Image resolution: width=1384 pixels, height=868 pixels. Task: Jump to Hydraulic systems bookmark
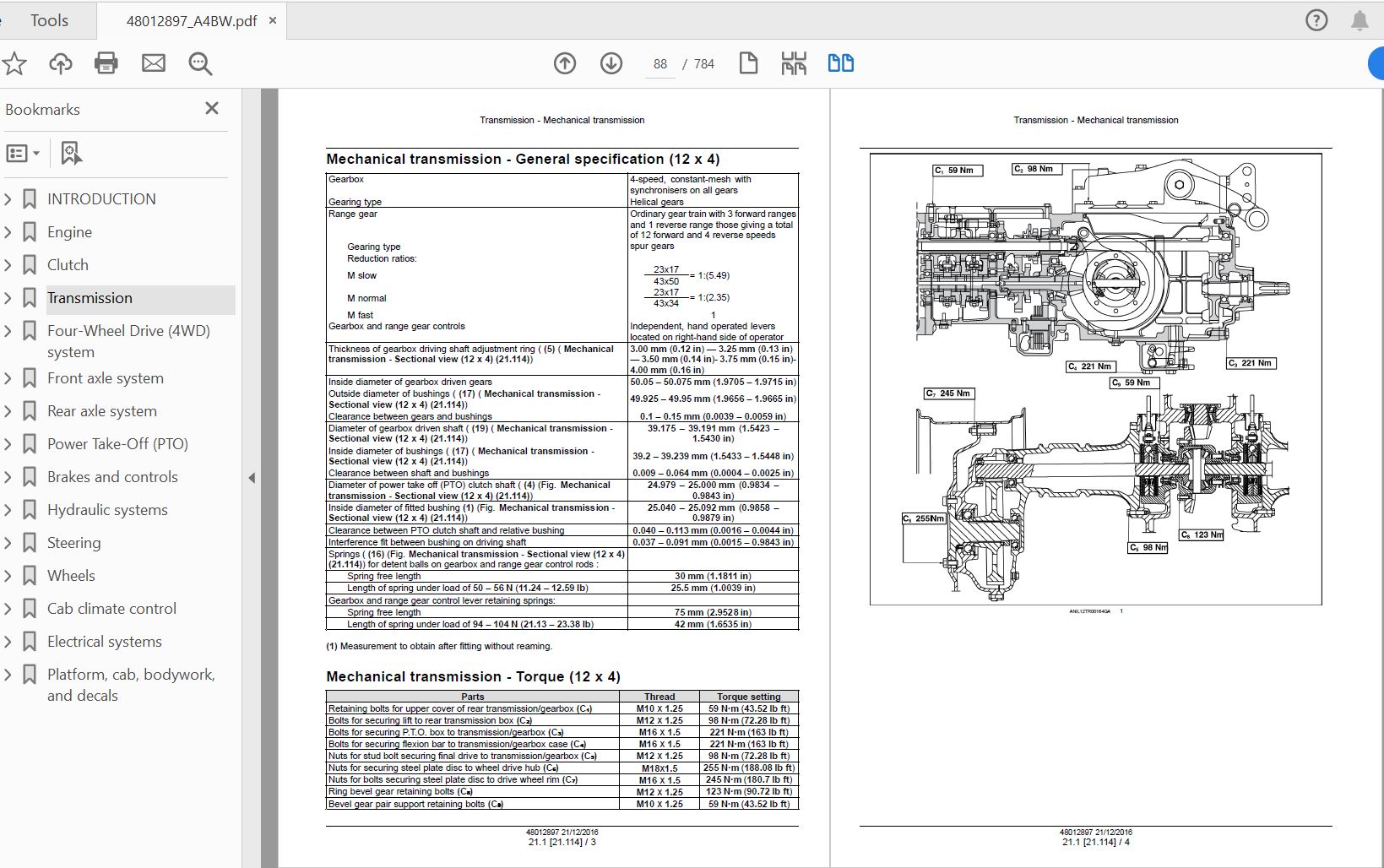pyautogui.click(x=107, y=510)
